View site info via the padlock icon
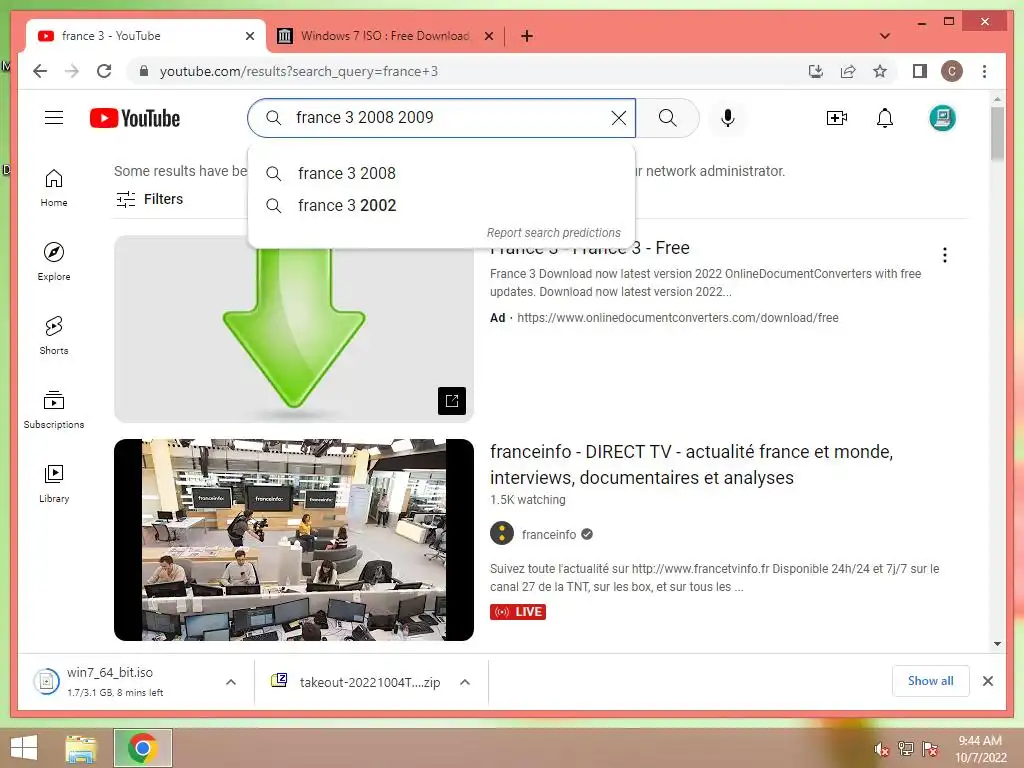This screenshot has width=1024, height=768. pyautogui.click(x=144, y=71)
